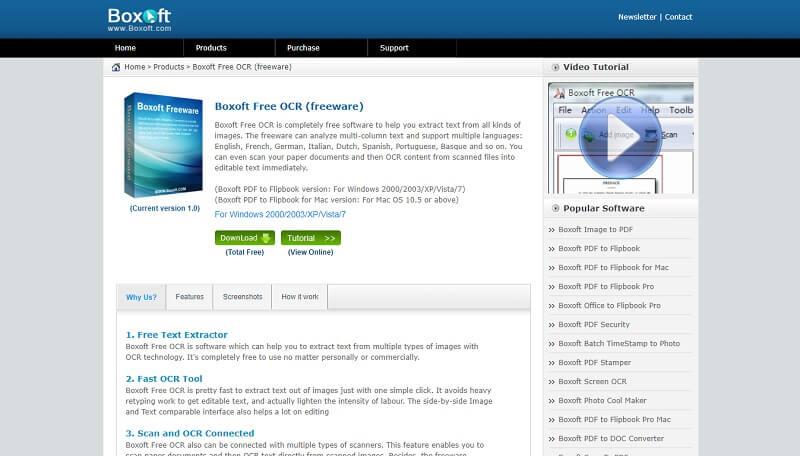Open the Newsletter link

pos(637,17)
